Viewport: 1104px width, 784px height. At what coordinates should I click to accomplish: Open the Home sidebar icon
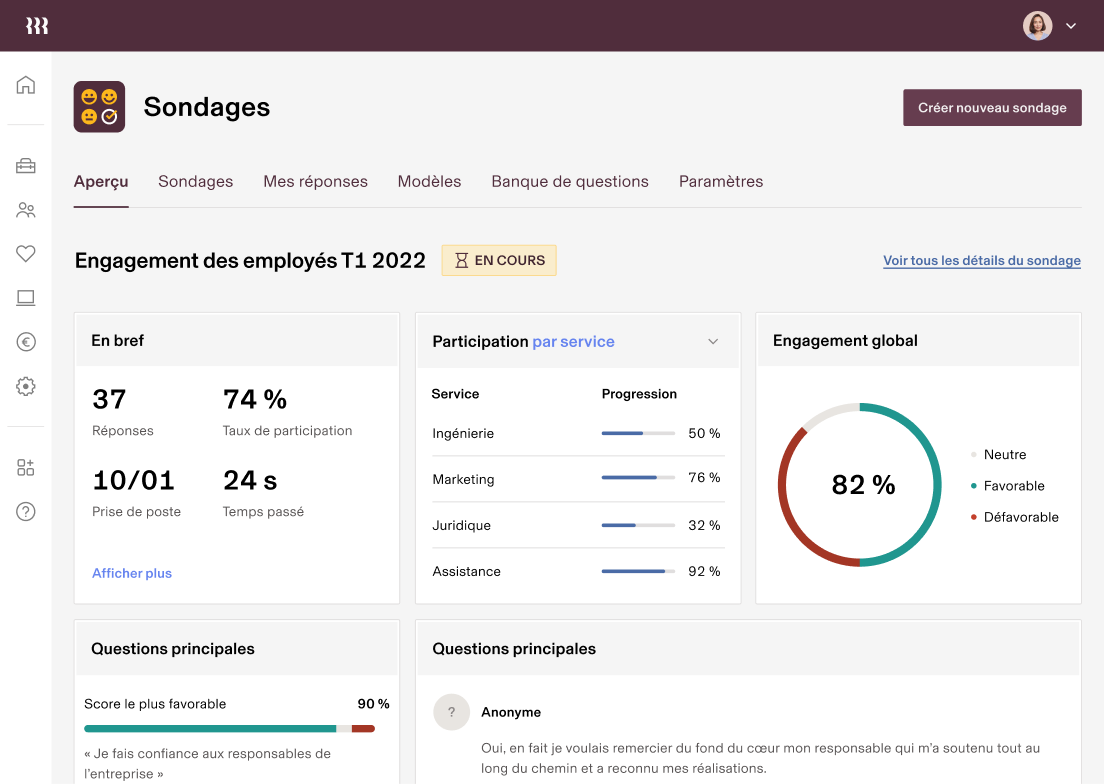[26, 85]
